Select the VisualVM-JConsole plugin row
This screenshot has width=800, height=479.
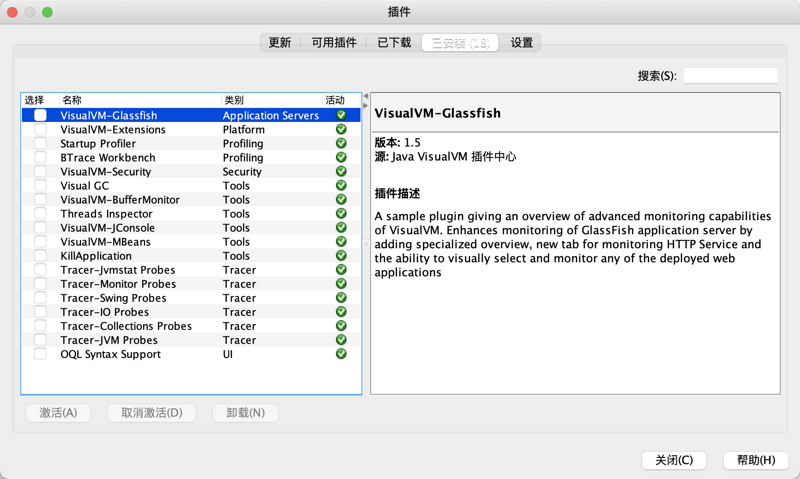pyautogui.click(x=191, y=228)
